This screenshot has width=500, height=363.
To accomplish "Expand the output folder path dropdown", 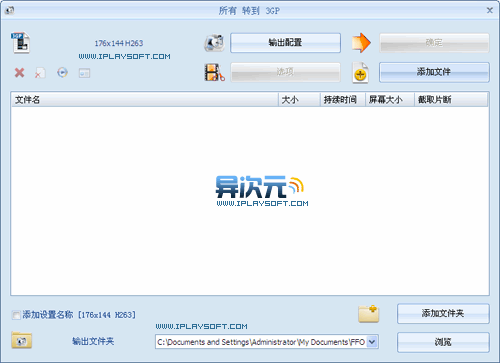I will pyautogui.click(x=372, y=342).
